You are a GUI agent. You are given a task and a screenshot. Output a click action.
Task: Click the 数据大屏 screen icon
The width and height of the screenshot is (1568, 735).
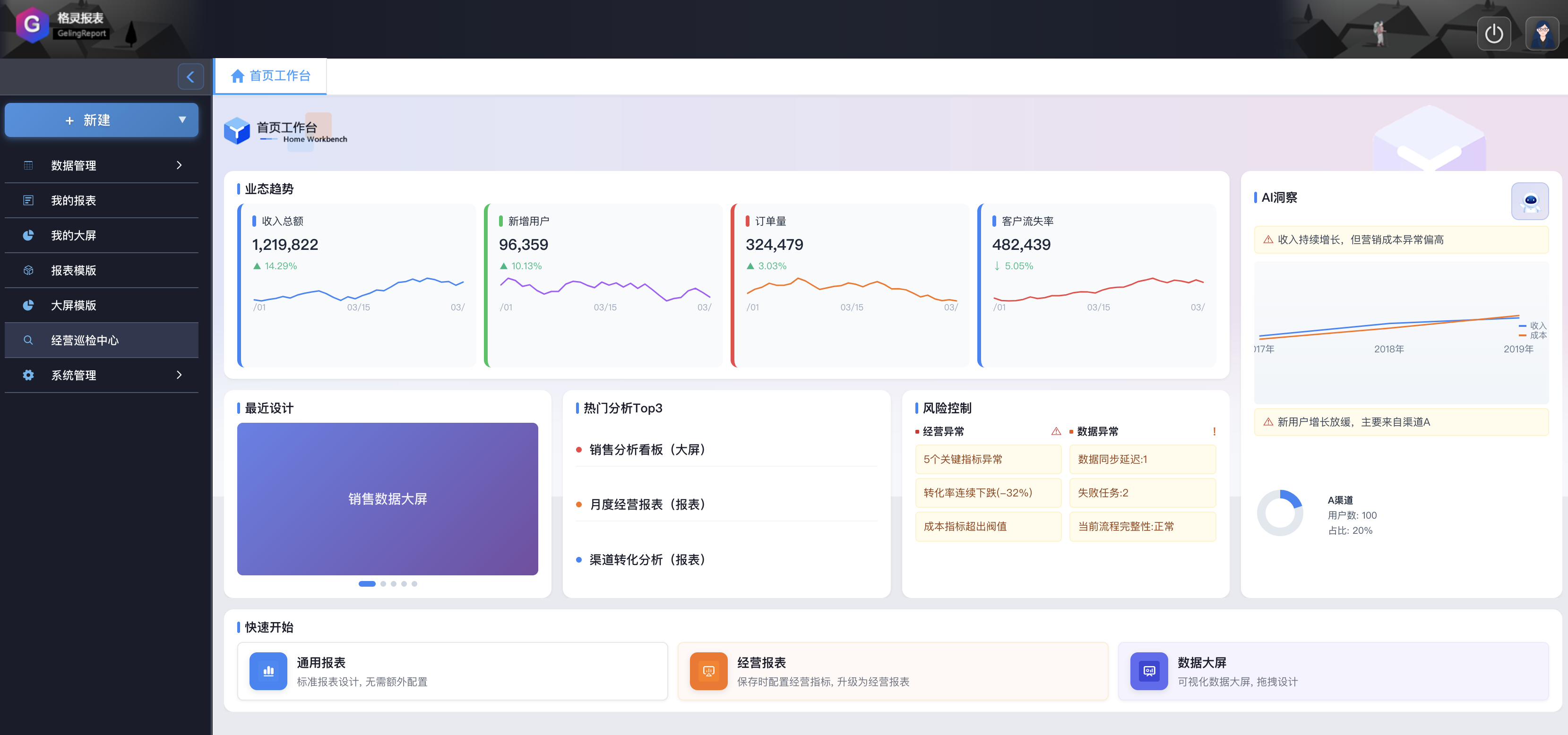click(1149, 671)
